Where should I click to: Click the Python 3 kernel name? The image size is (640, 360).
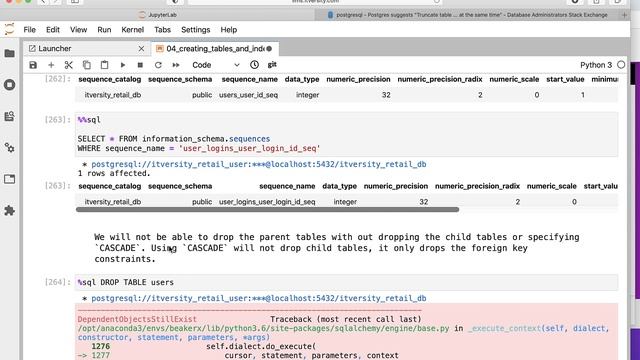click(x=596, y=65)
